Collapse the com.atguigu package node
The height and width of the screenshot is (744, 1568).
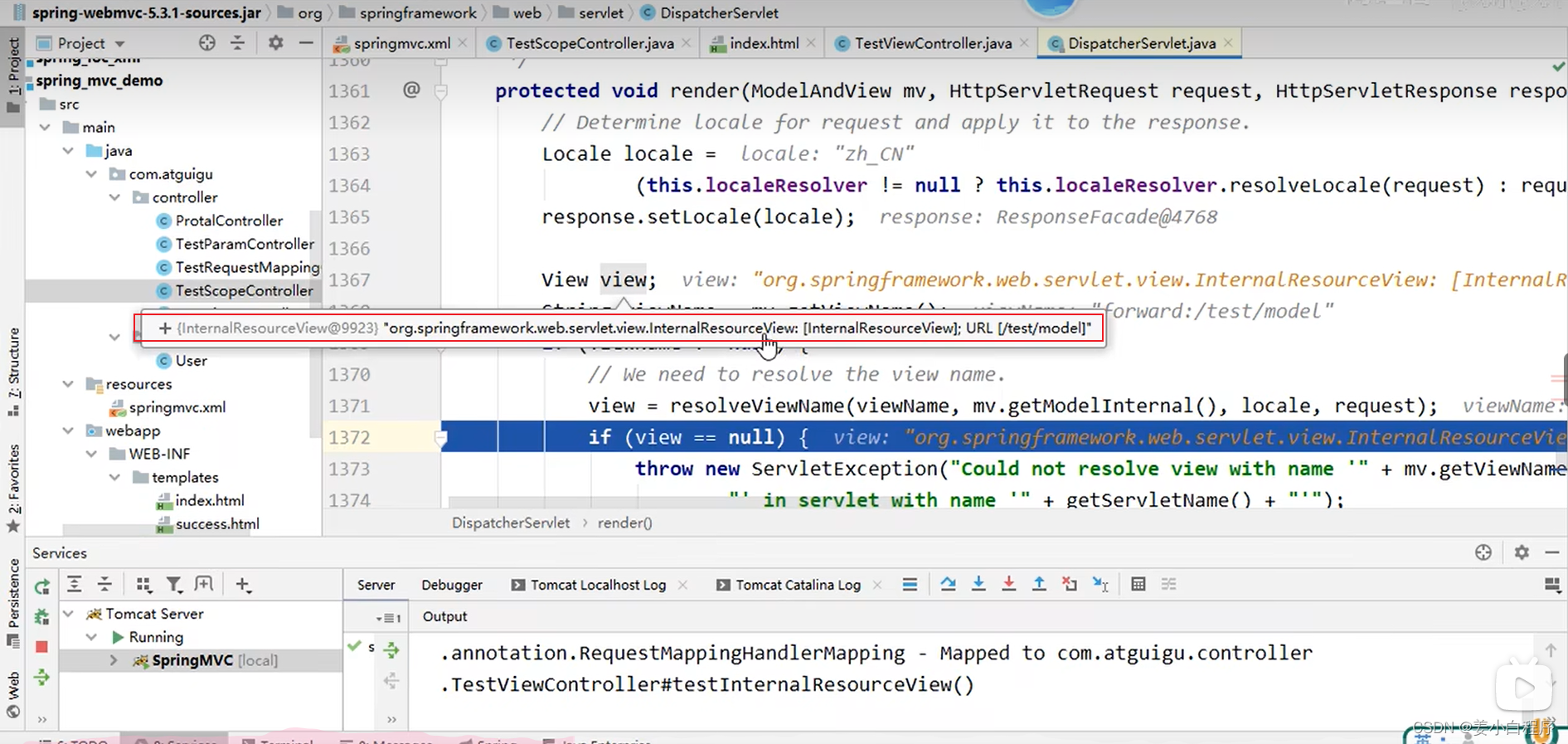(x=91, y=174)
